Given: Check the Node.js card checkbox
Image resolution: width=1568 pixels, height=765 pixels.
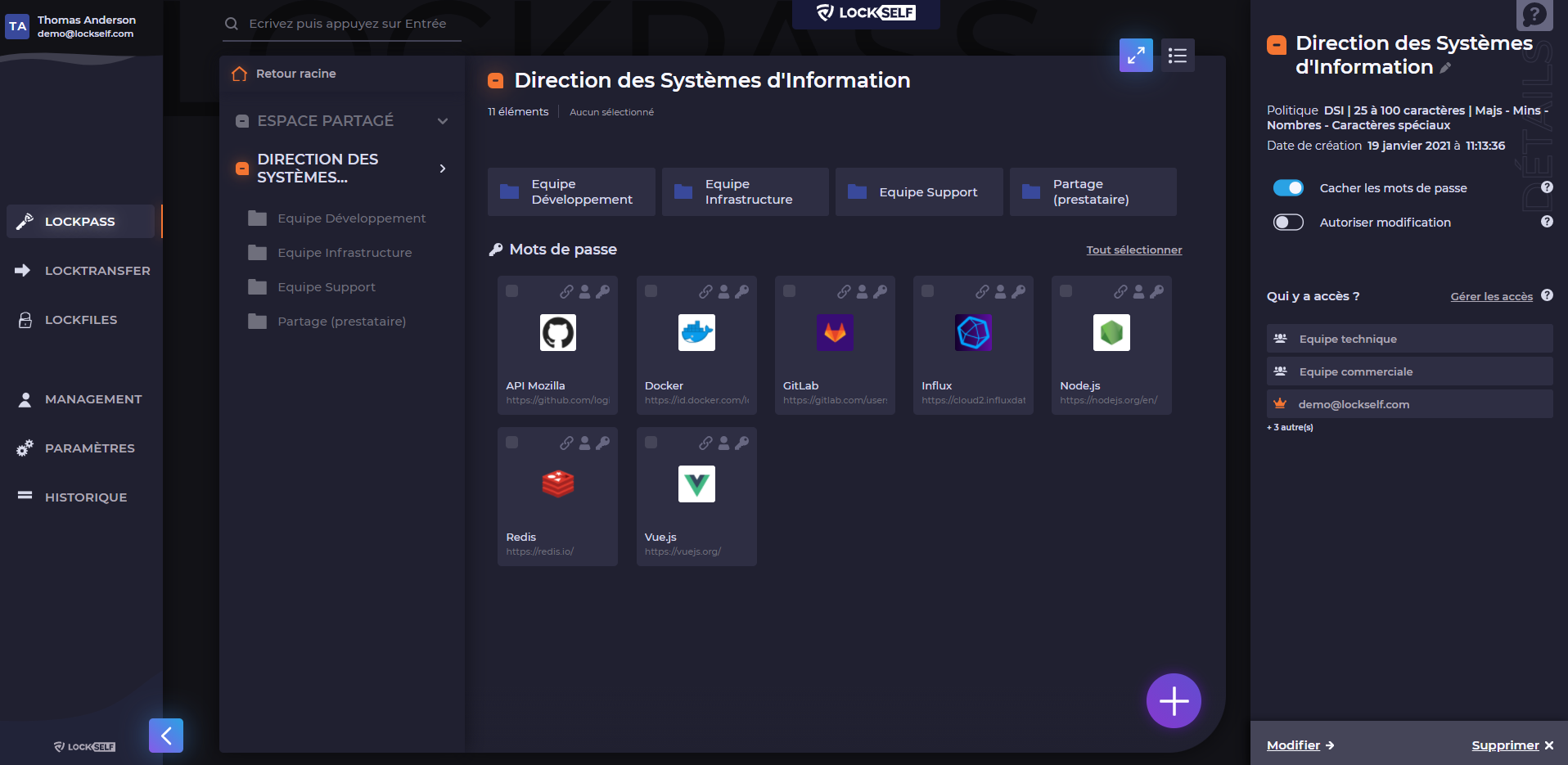Looking at the screenshot, I should (x=1066, y=291).
